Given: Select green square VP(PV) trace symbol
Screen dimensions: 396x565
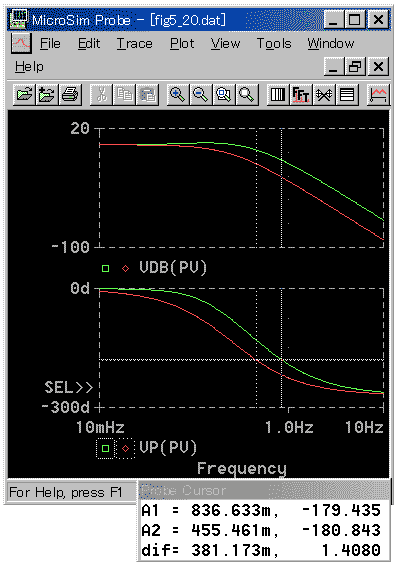Looking at the screenshot, I should pos(105,448).
